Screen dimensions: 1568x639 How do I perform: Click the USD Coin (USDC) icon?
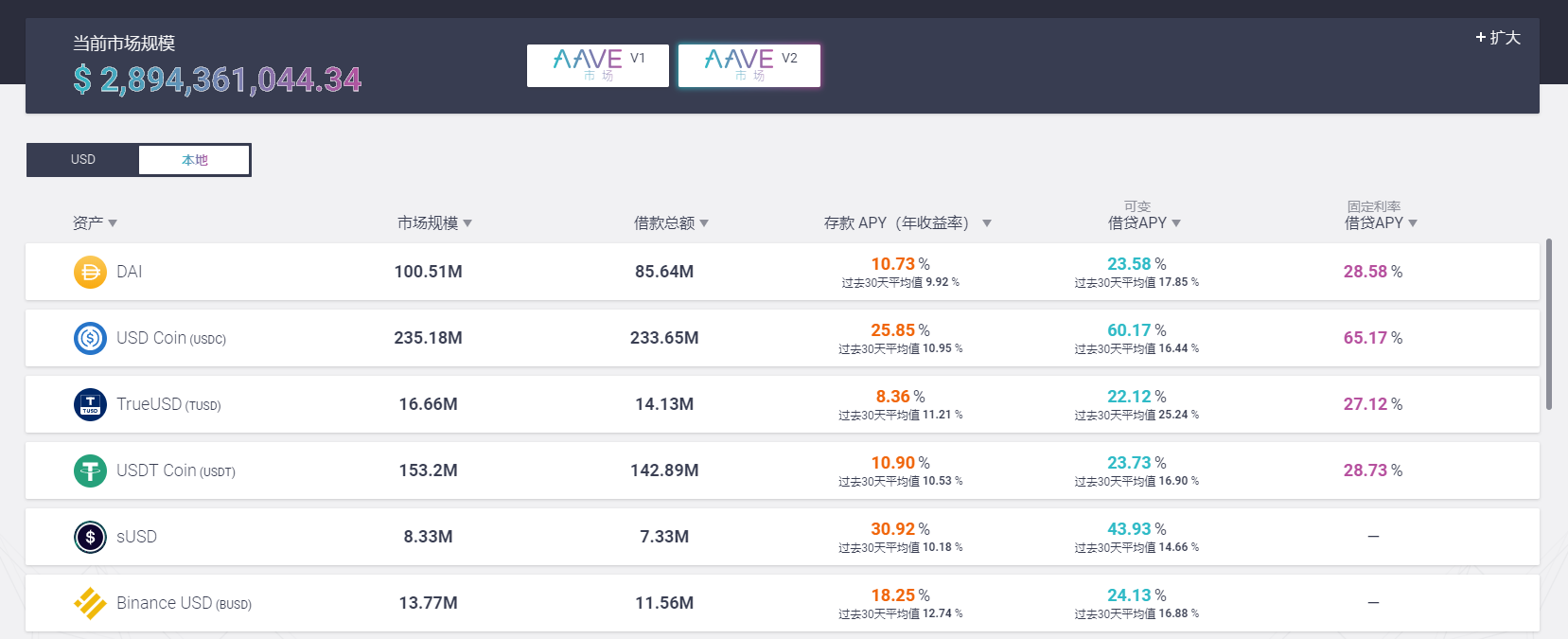click(90, 338)
